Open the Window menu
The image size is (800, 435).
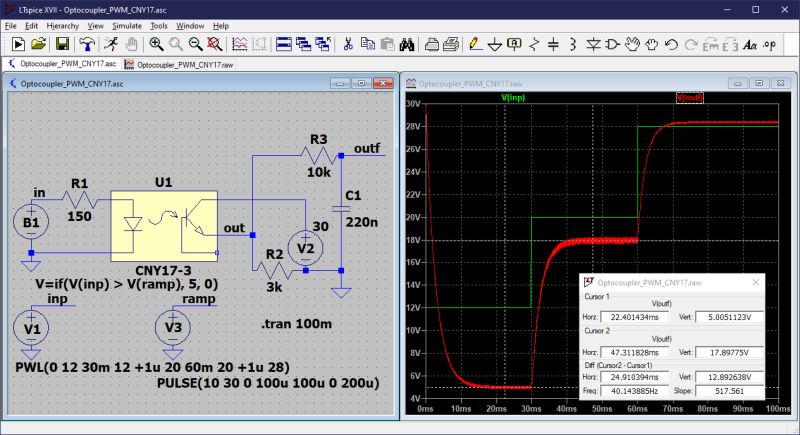point(190,25)
